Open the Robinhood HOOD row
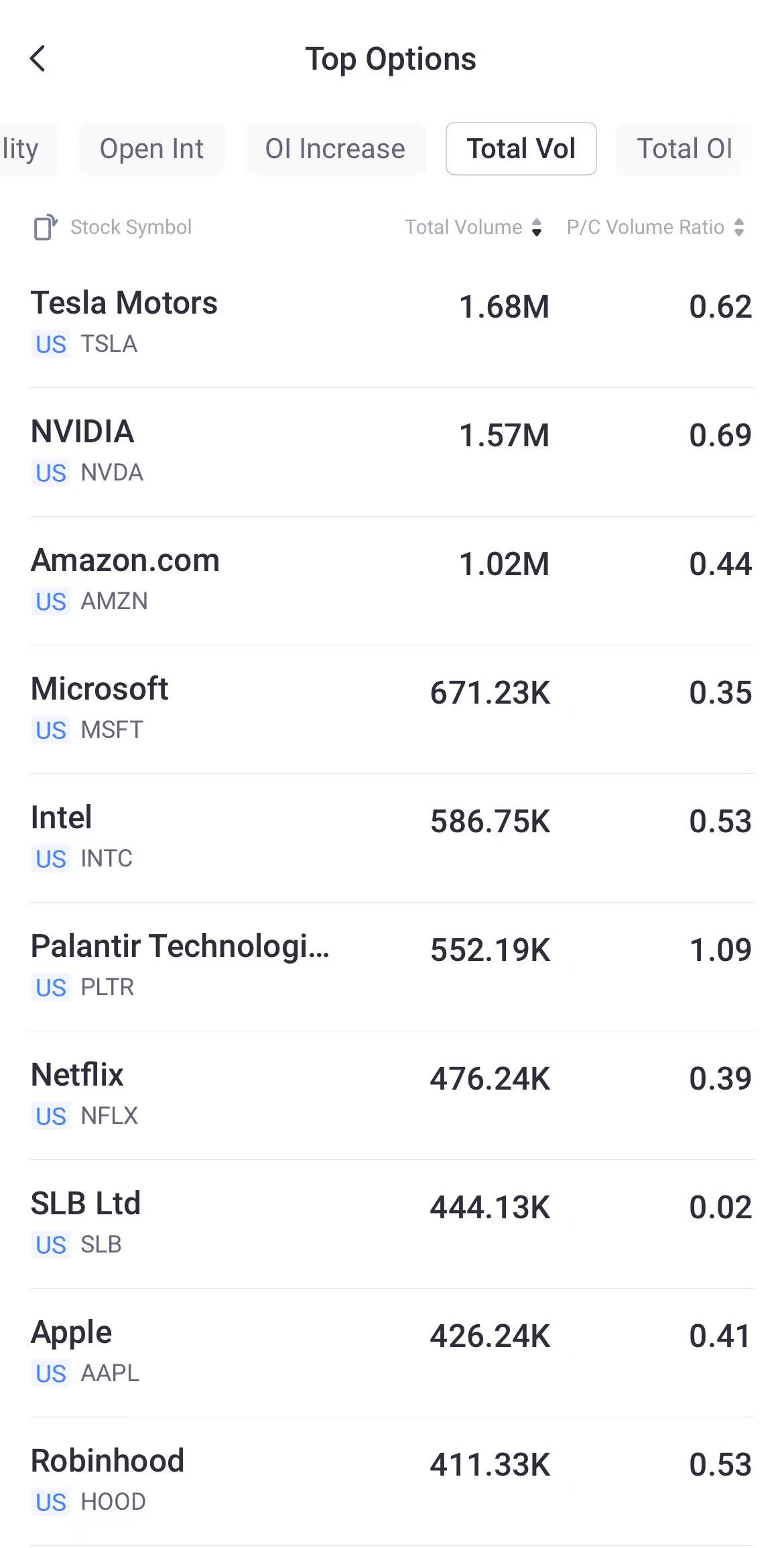Screen dimensions: 784x1548 point(392,1481)
